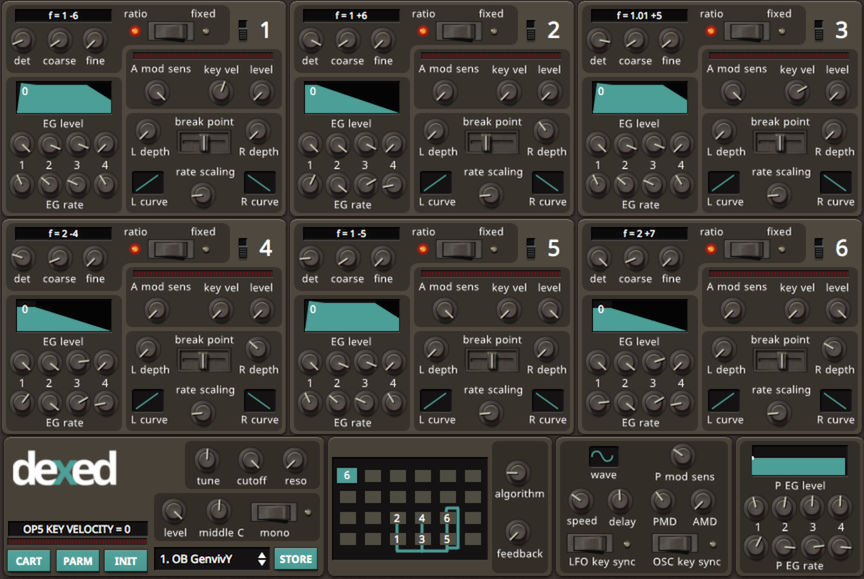The image size is (864, 579).
Task: Click the "f = 1.01 +5" frequency display
Action: click(639, 15)
